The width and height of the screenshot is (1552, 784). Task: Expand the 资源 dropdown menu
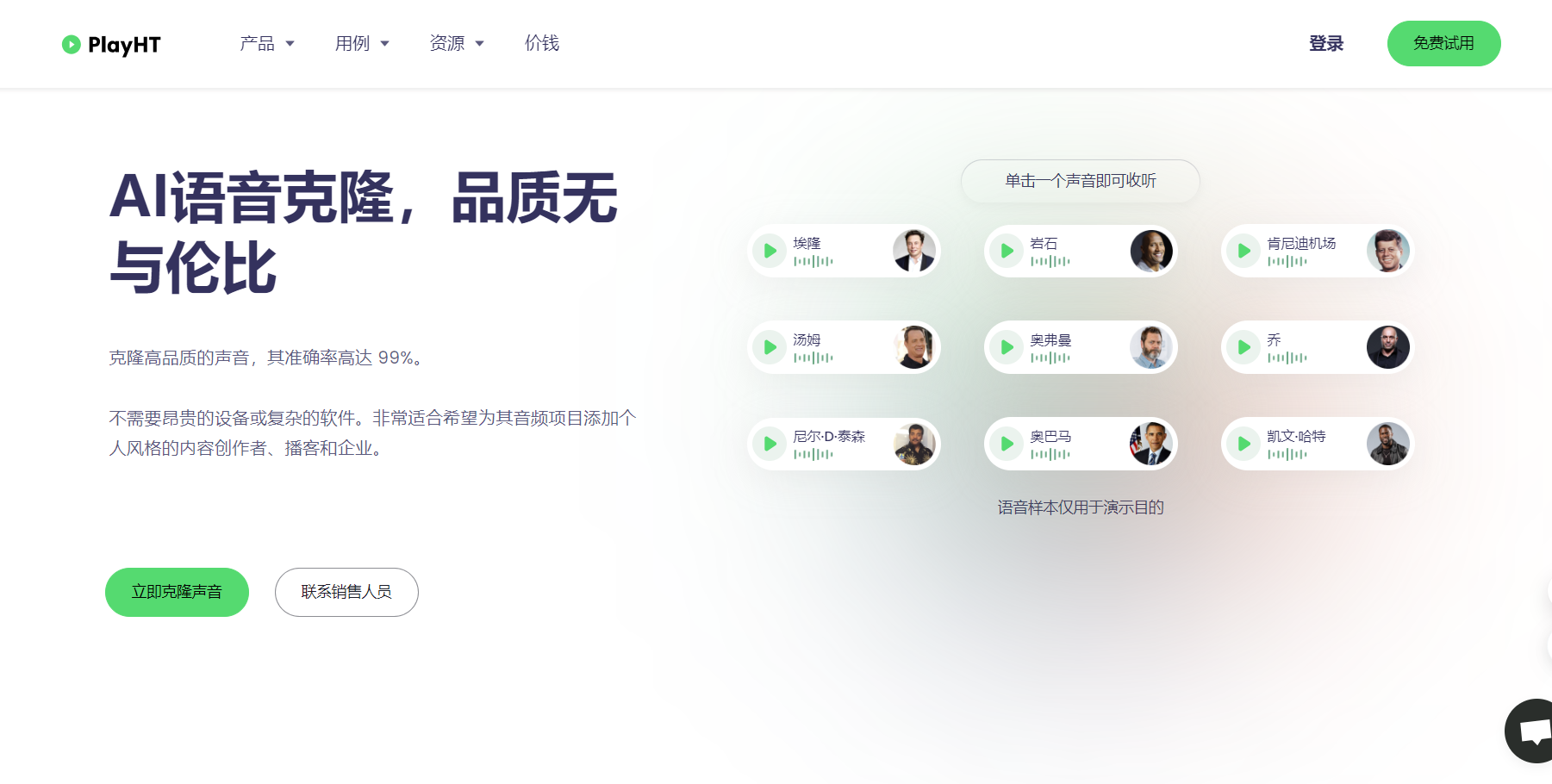click(x=457, y=43)
